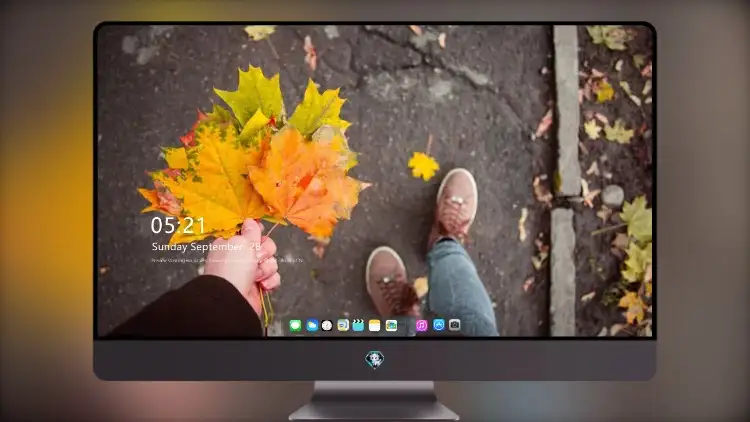This screenshot has width=750, height=422.
Task: Open the yellow Notes app in the dock
Action: click(x=375, y=326)
